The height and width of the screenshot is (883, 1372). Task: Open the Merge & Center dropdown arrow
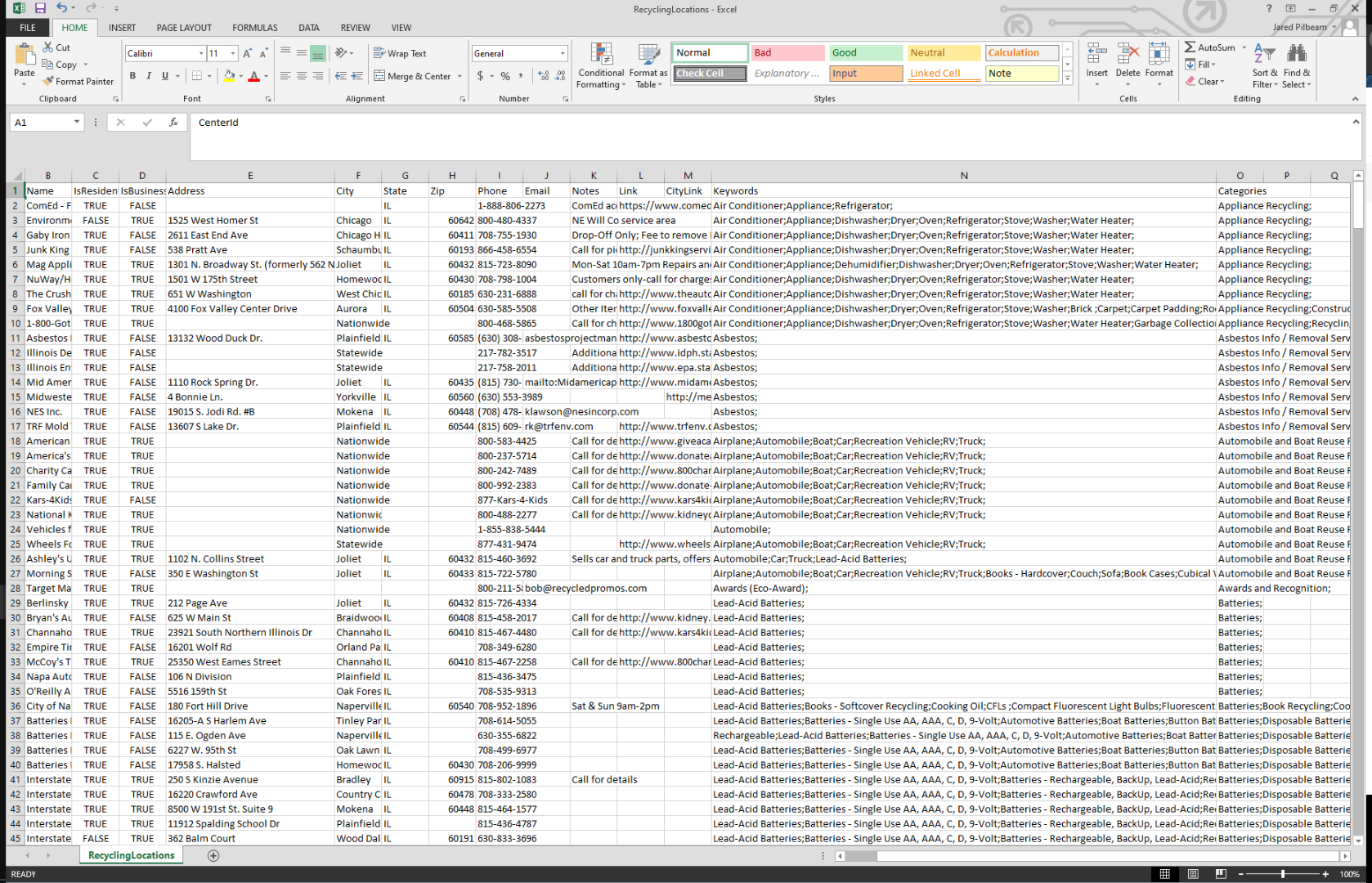pos(460,76)
